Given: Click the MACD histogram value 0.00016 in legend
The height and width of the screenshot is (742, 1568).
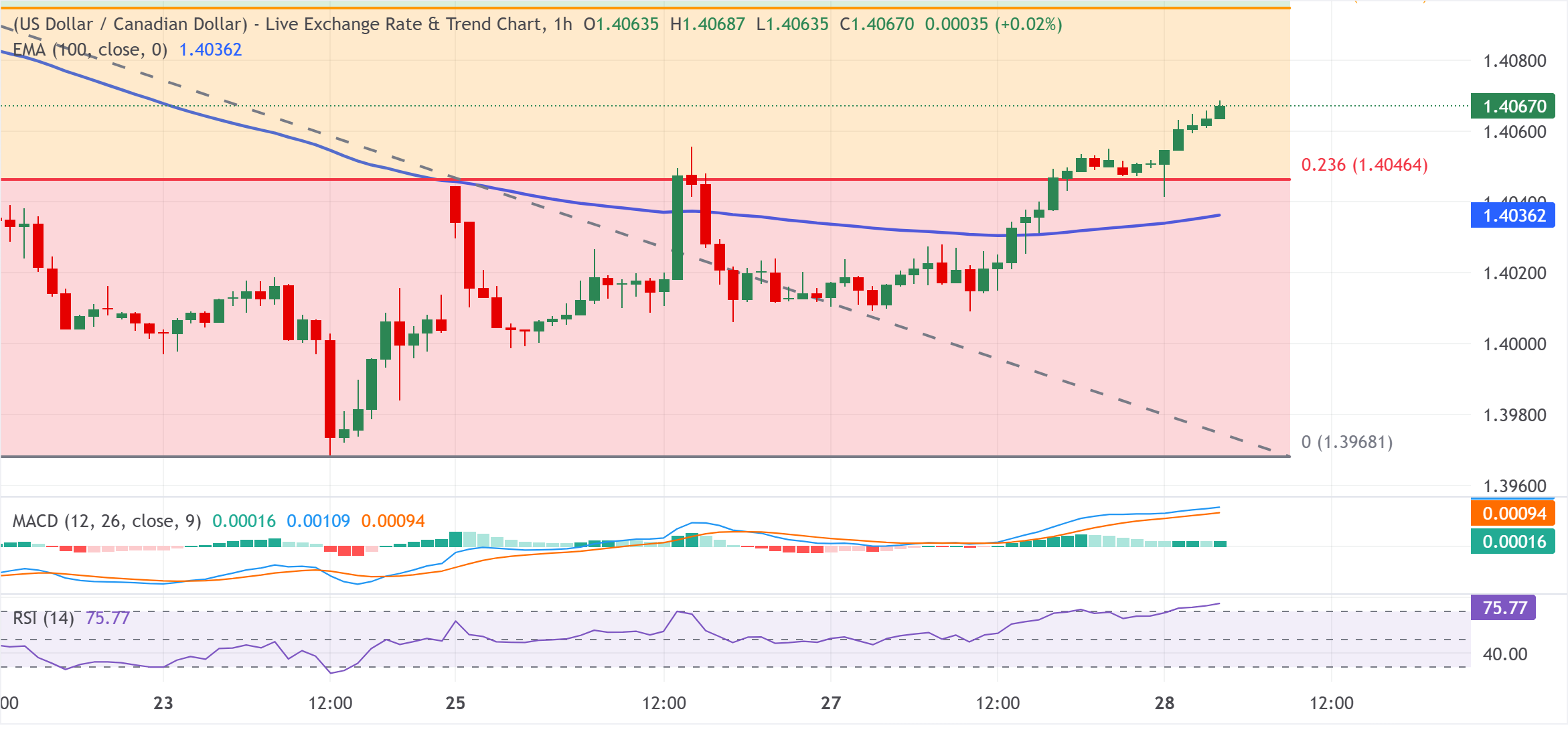Looking at the screenshot, I should tap(244, 521).
